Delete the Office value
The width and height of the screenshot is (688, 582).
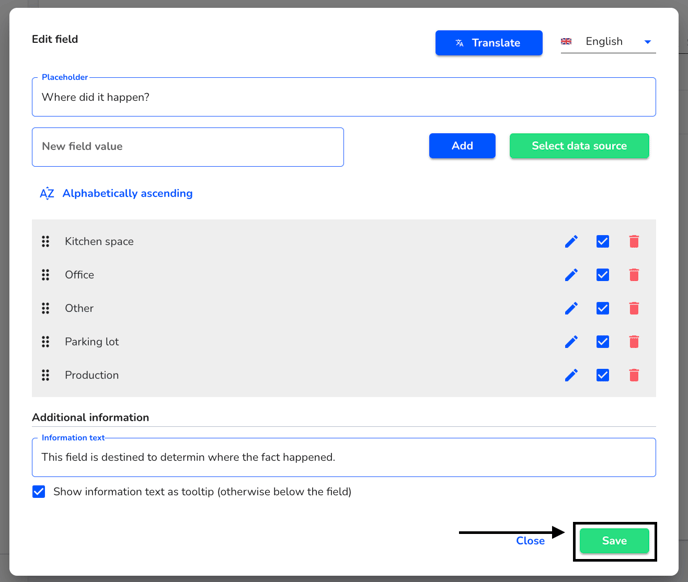[x=634, y=275]
